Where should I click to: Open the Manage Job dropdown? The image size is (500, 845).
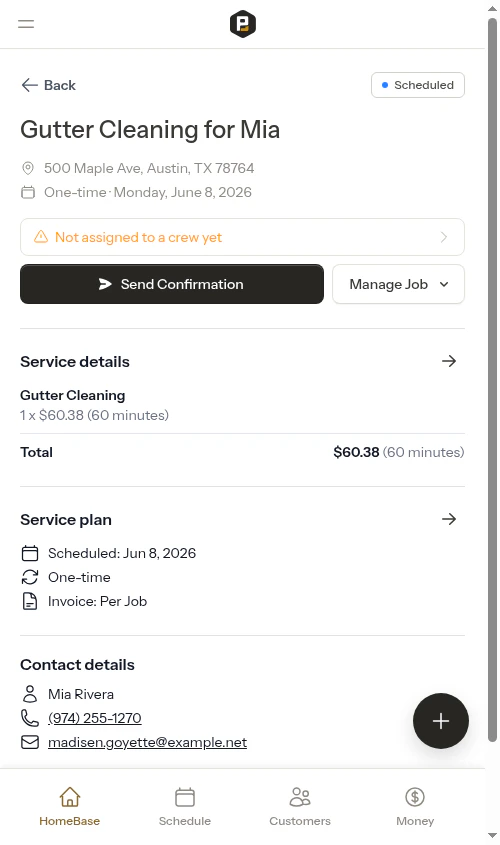(398, 284)
